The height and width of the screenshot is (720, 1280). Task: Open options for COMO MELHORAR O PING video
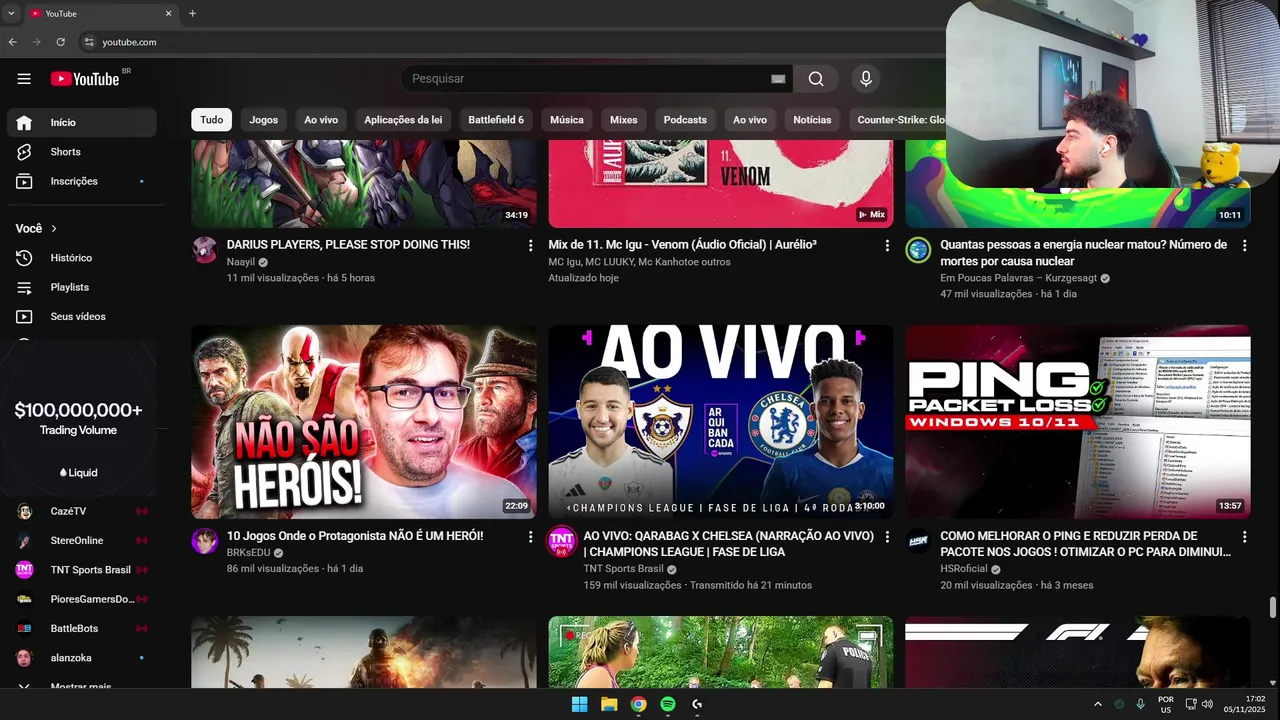tap(1244, 537)
